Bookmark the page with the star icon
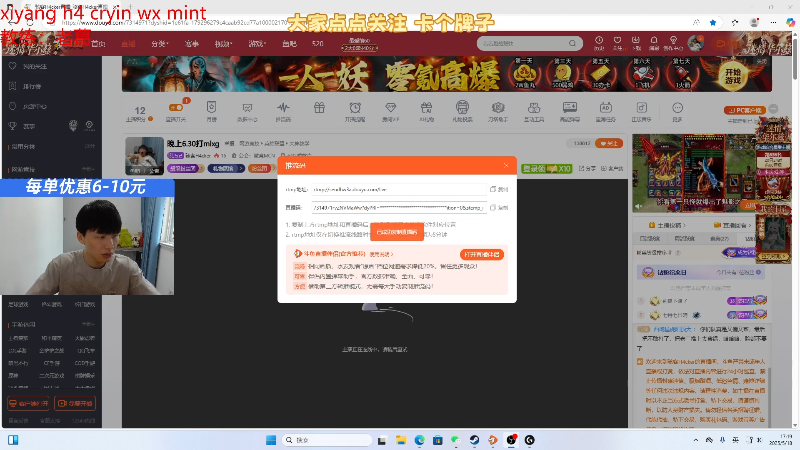 tap(713, 22)
